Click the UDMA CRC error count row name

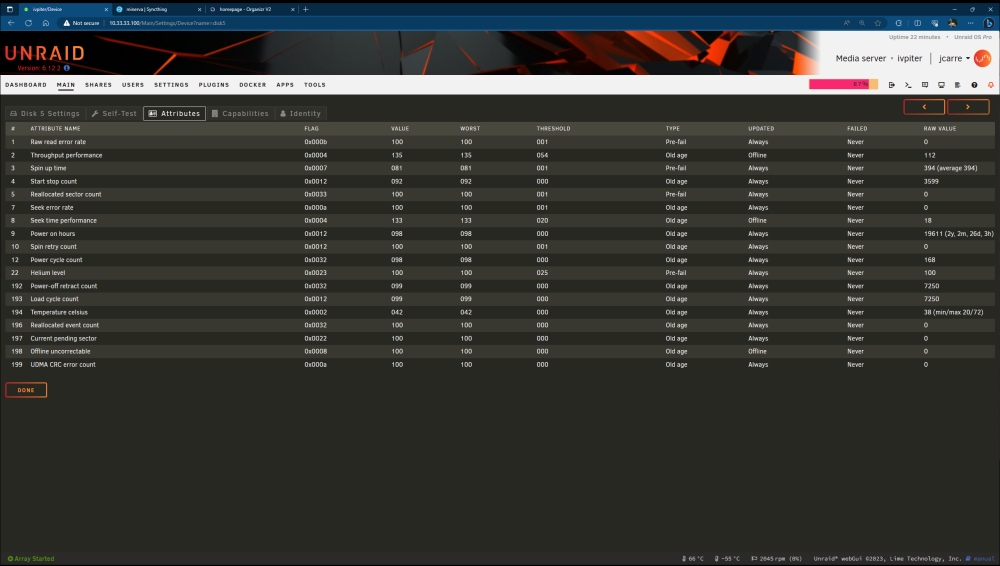[x=63, y=364]
